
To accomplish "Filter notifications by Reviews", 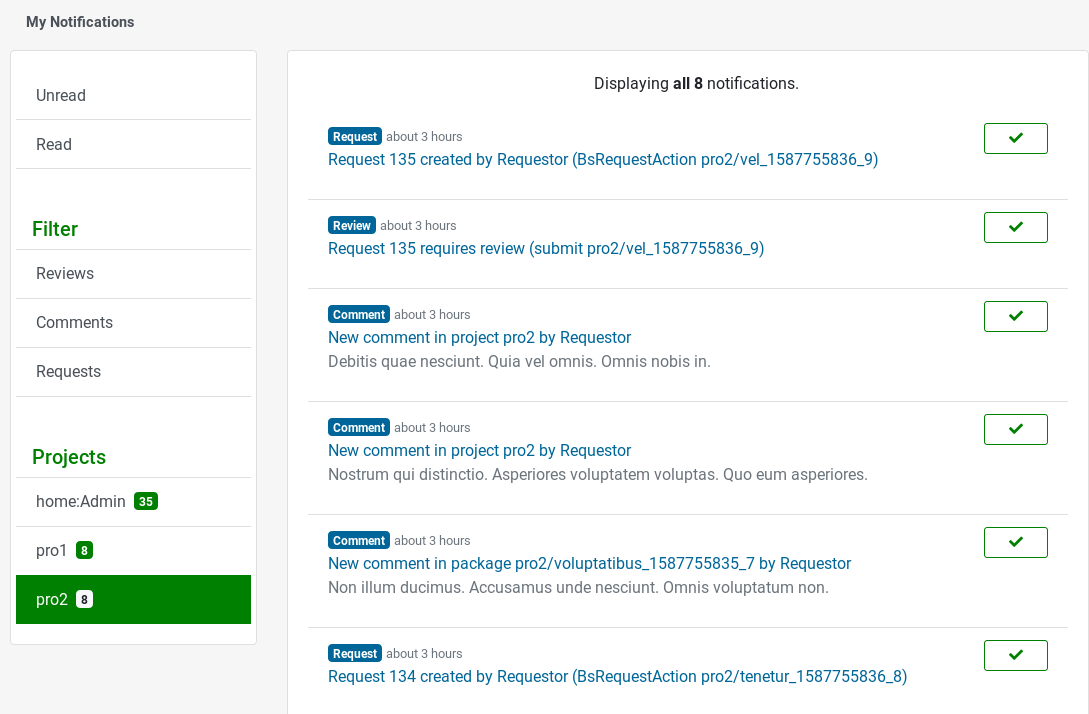I will pos(64,273).
